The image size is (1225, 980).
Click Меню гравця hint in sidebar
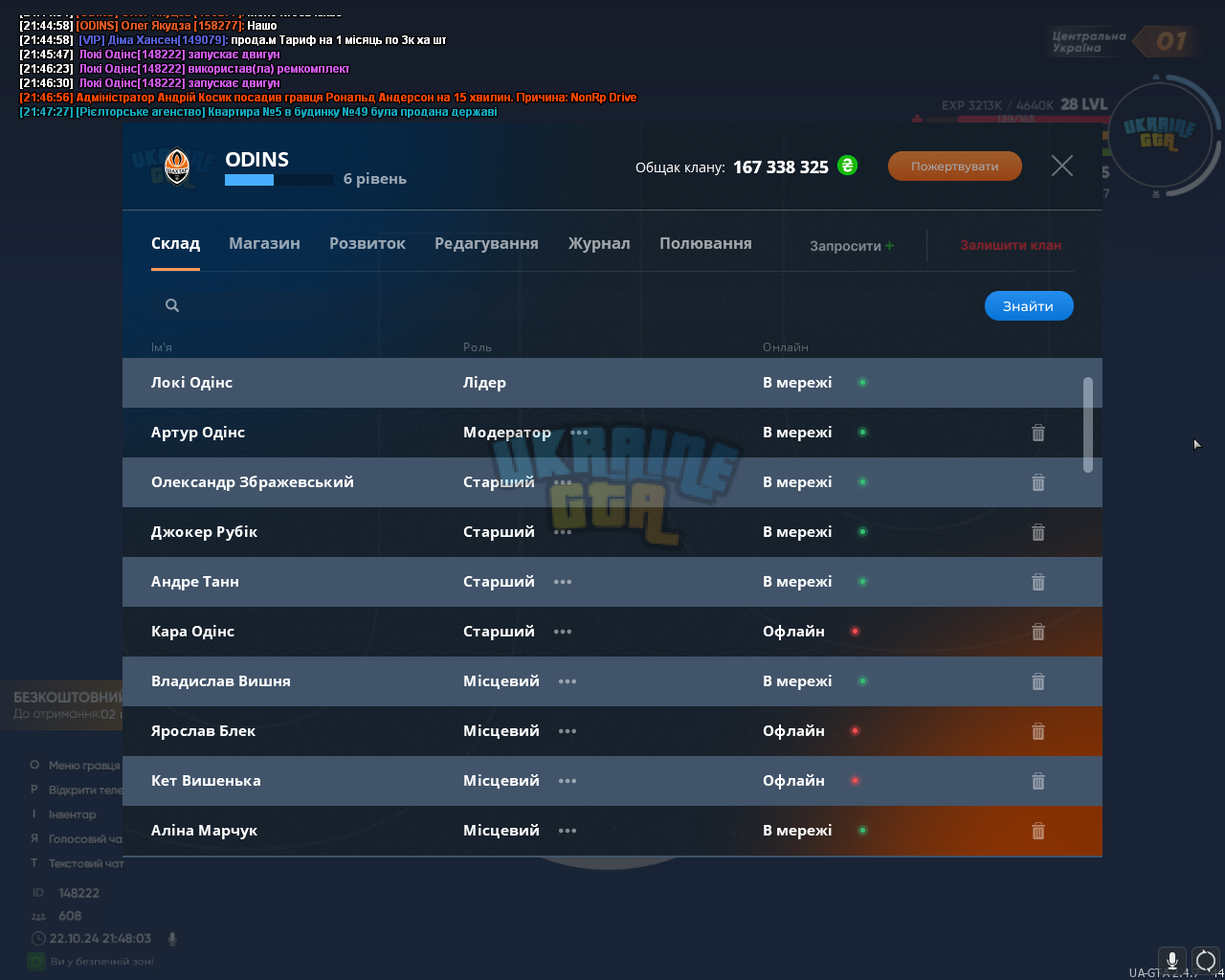pyautogui.click(x=84, y=766)
